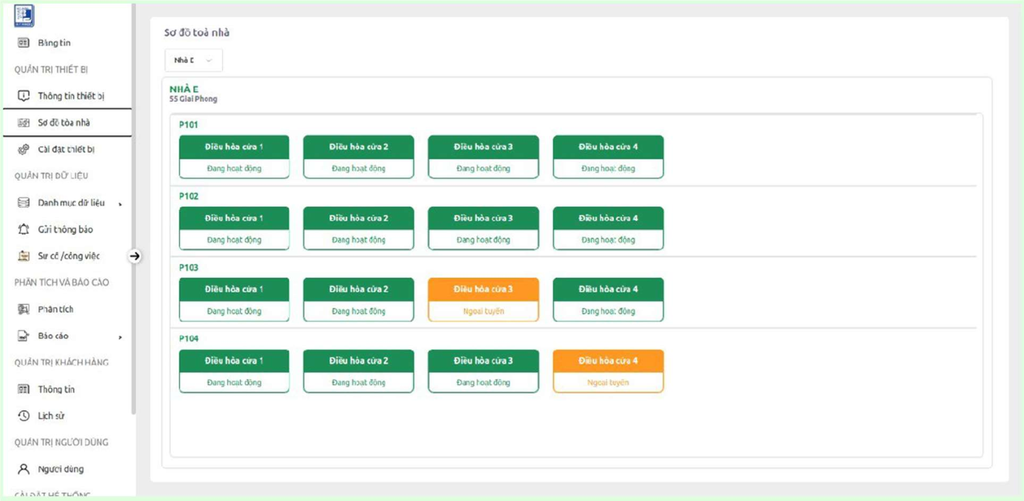Click the app logo at sidebar top
This screenshot has height=501, width=1024.
tap(24, 16)
